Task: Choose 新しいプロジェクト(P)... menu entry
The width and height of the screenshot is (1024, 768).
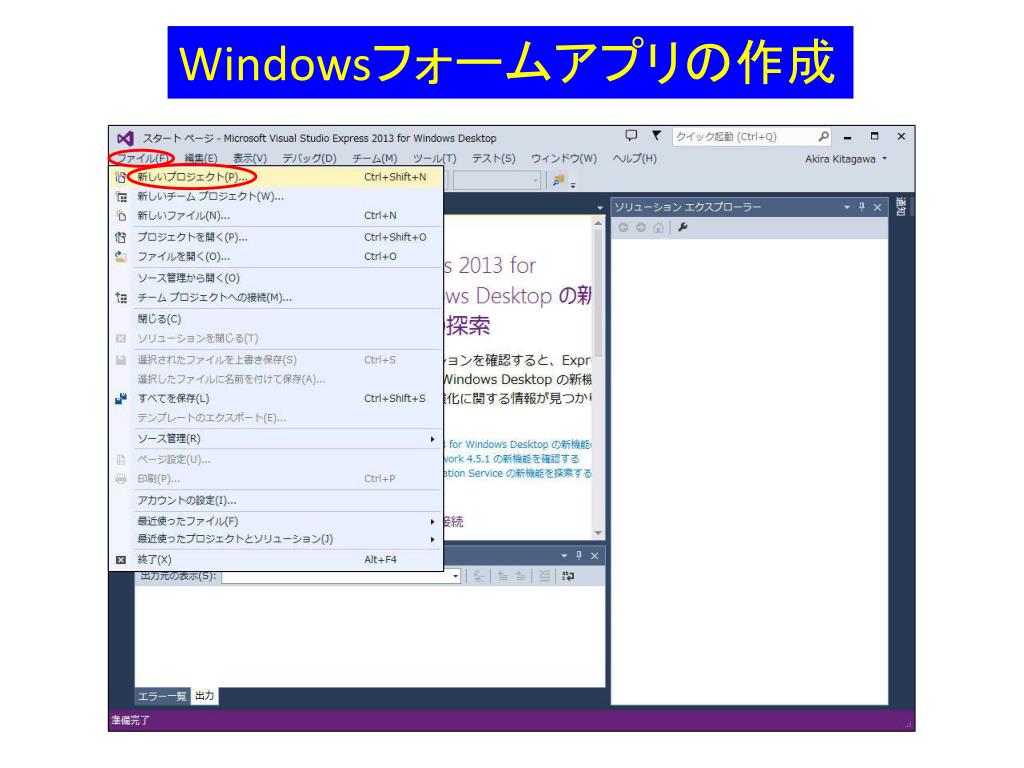Action: tap(278, 177)
